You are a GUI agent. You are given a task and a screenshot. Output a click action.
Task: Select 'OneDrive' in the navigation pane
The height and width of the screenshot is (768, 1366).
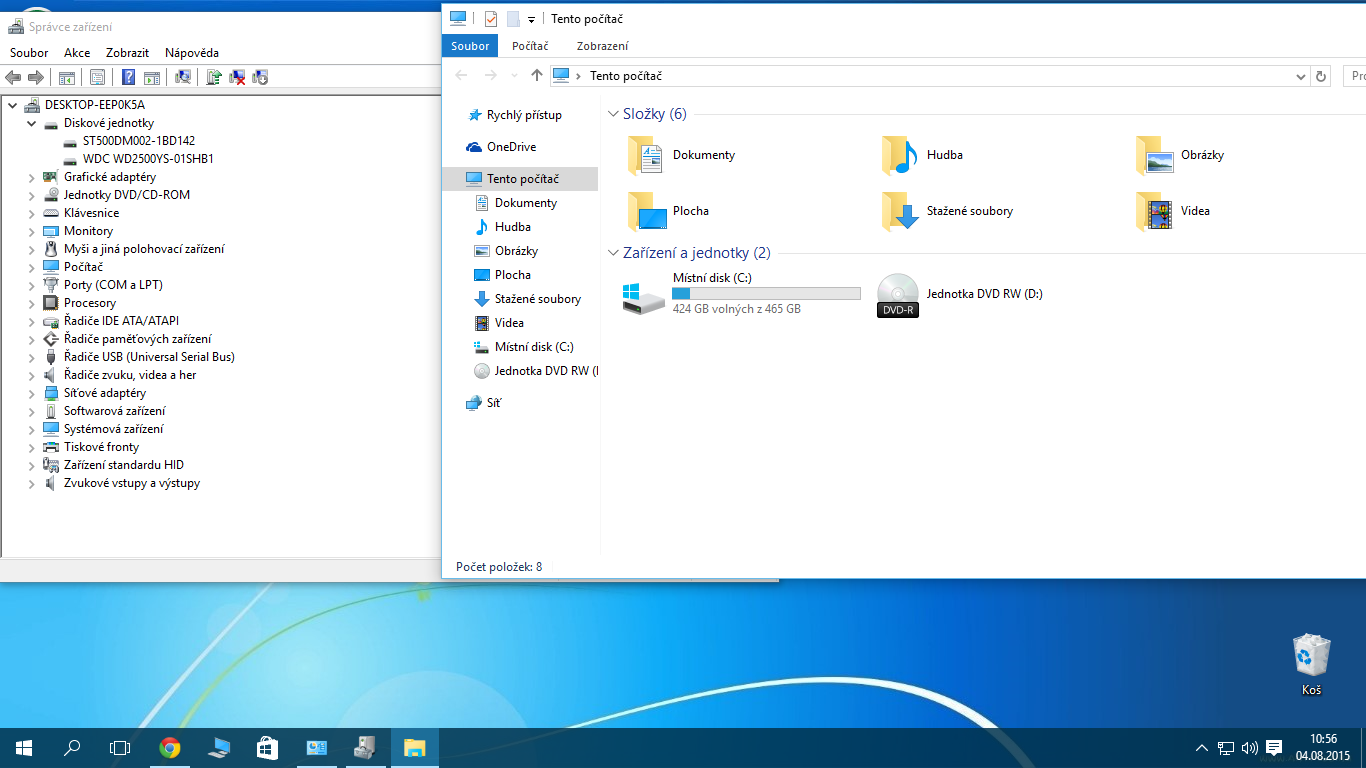point(511,147)
